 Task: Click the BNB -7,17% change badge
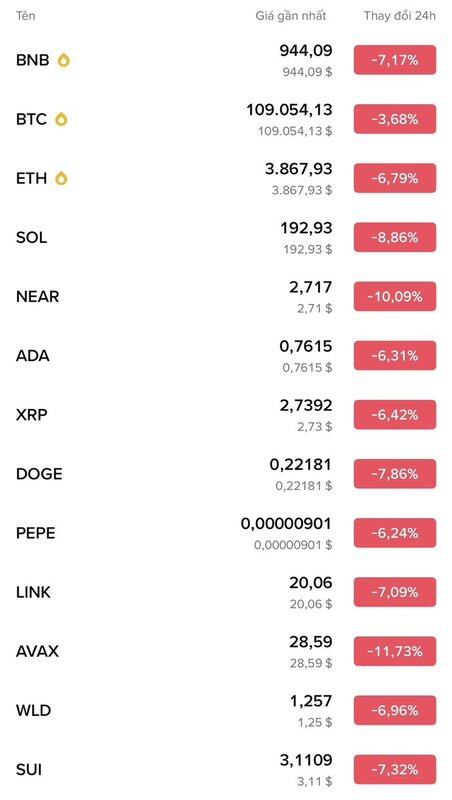click(395, 60)
